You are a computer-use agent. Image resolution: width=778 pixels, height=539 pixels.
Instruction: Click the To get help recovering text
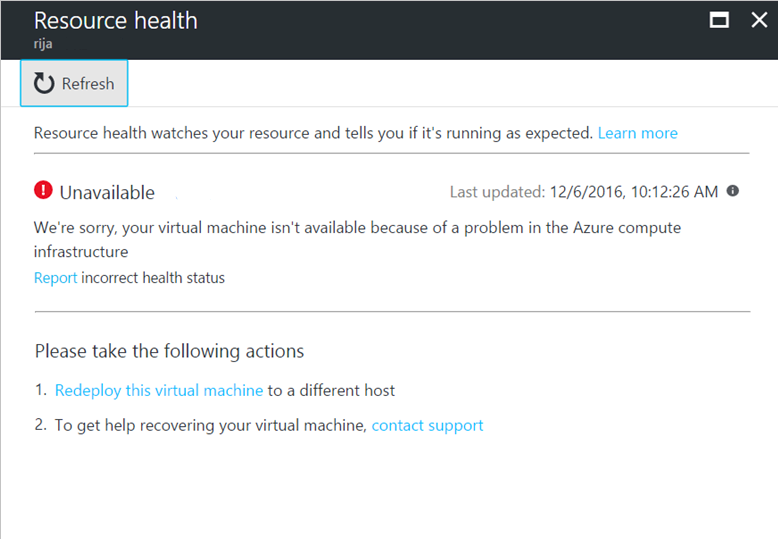(x=210, y=426)
